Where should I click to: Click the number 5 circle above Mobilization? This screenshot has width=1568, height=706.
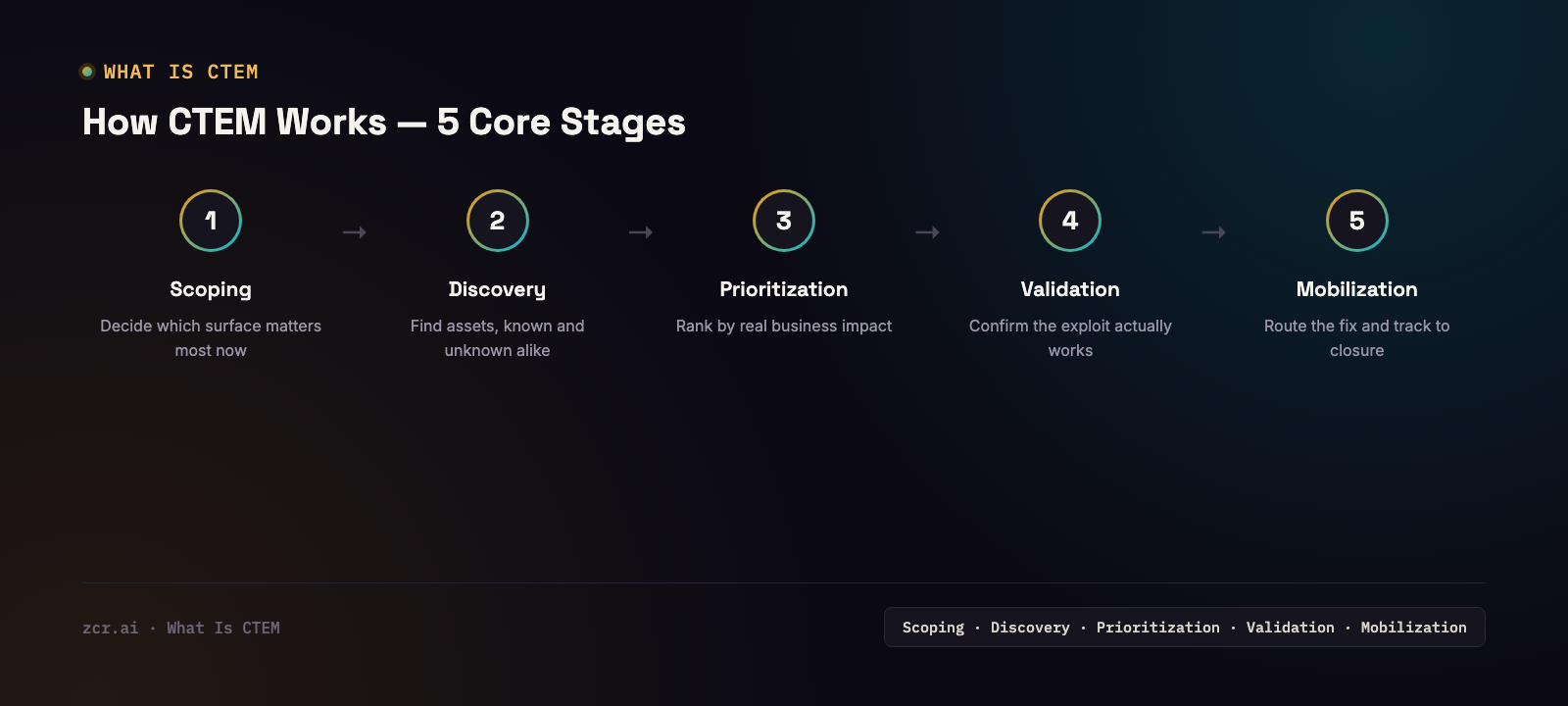(x=1357, y=221)
